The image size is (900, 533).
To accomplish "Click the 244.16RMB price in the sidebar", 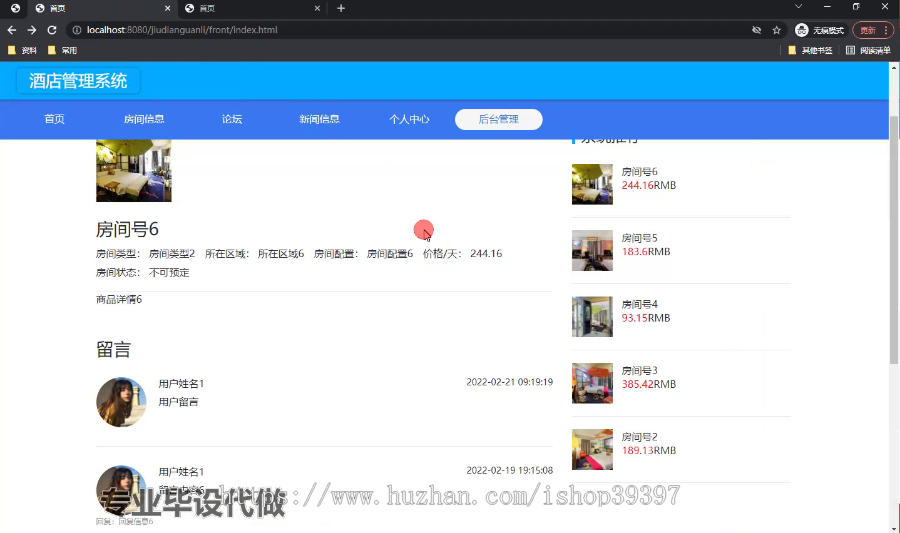I will pos(649,185).
